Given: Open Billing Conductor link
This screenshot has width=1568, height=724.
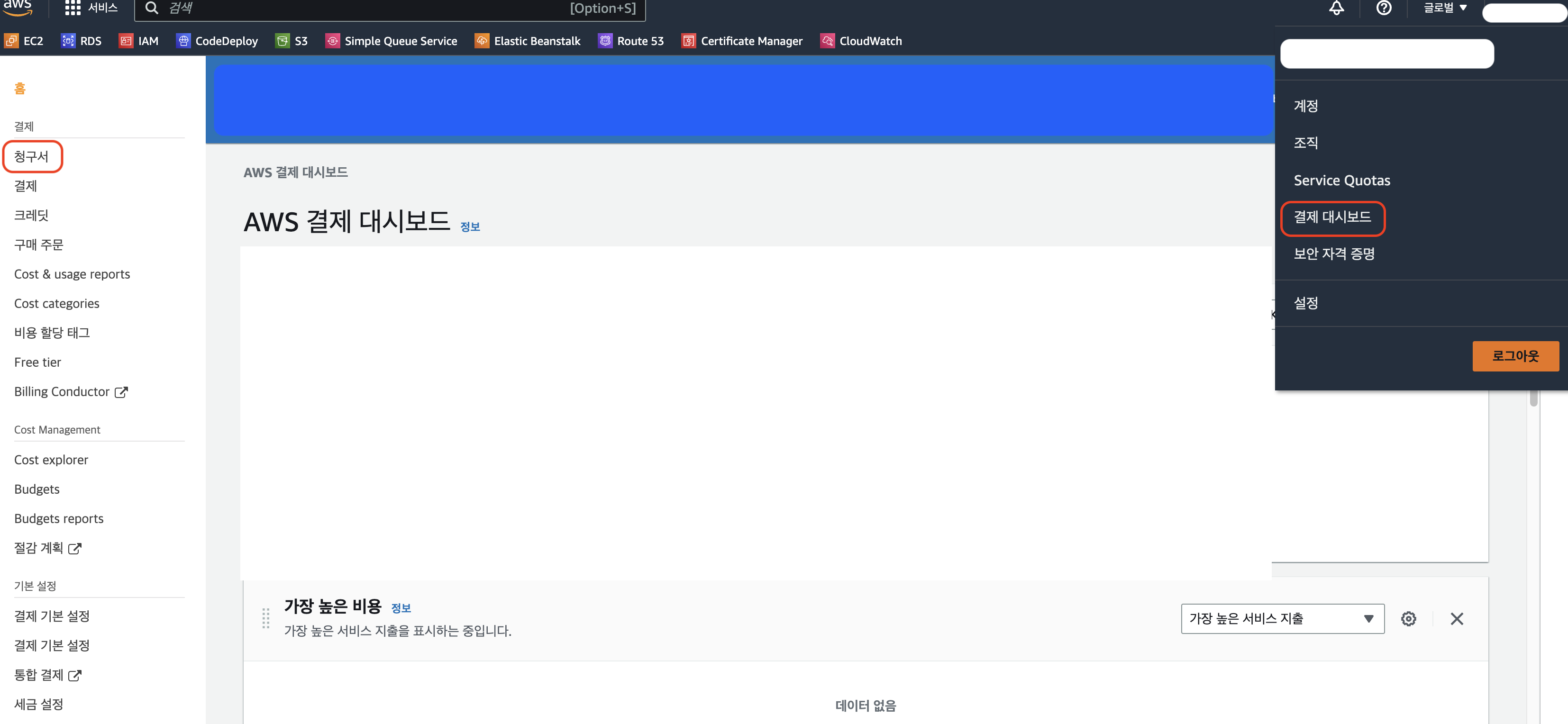Looking at the screenshot, I should pos(62,392).
